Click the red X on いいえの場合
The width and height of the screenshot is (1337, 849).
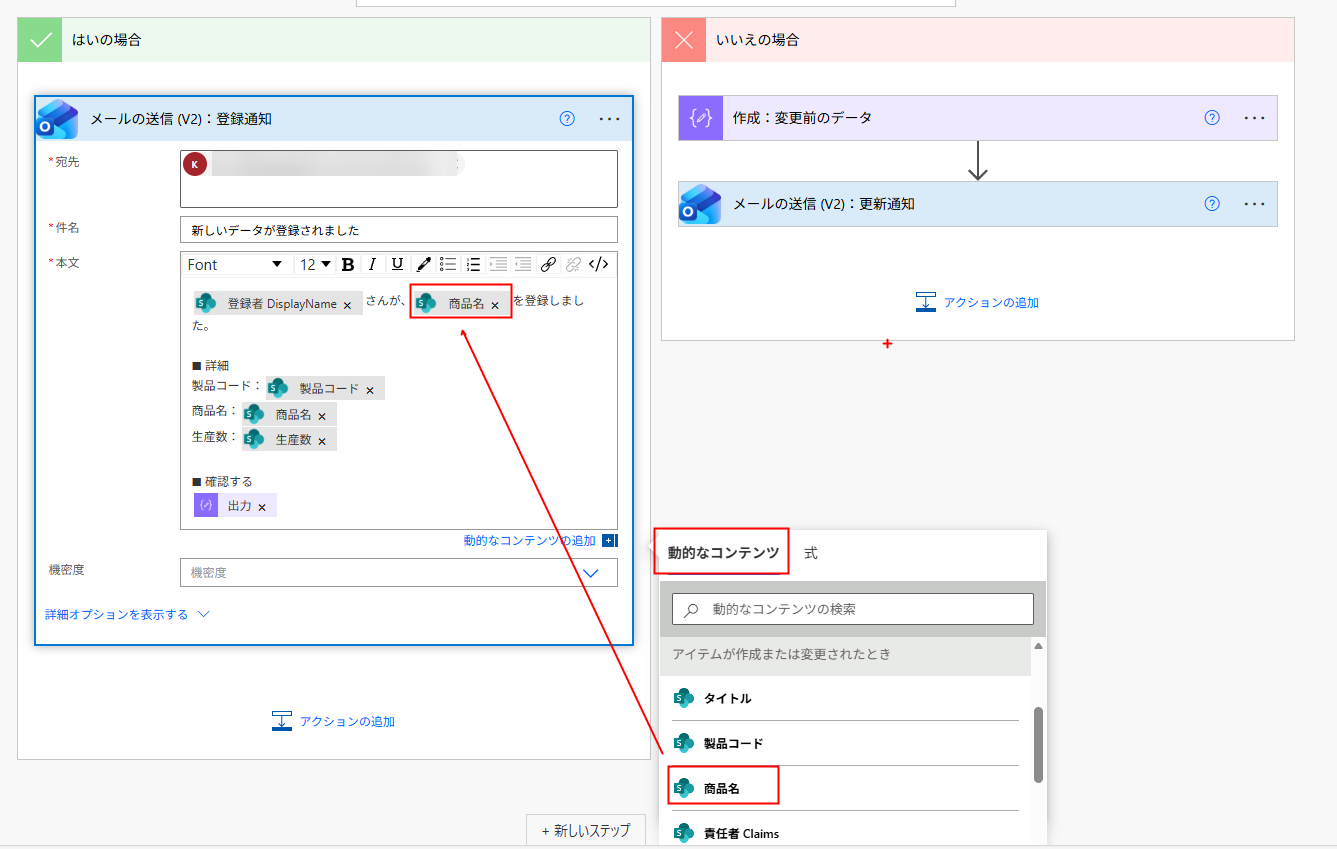[x=684, y=40]
